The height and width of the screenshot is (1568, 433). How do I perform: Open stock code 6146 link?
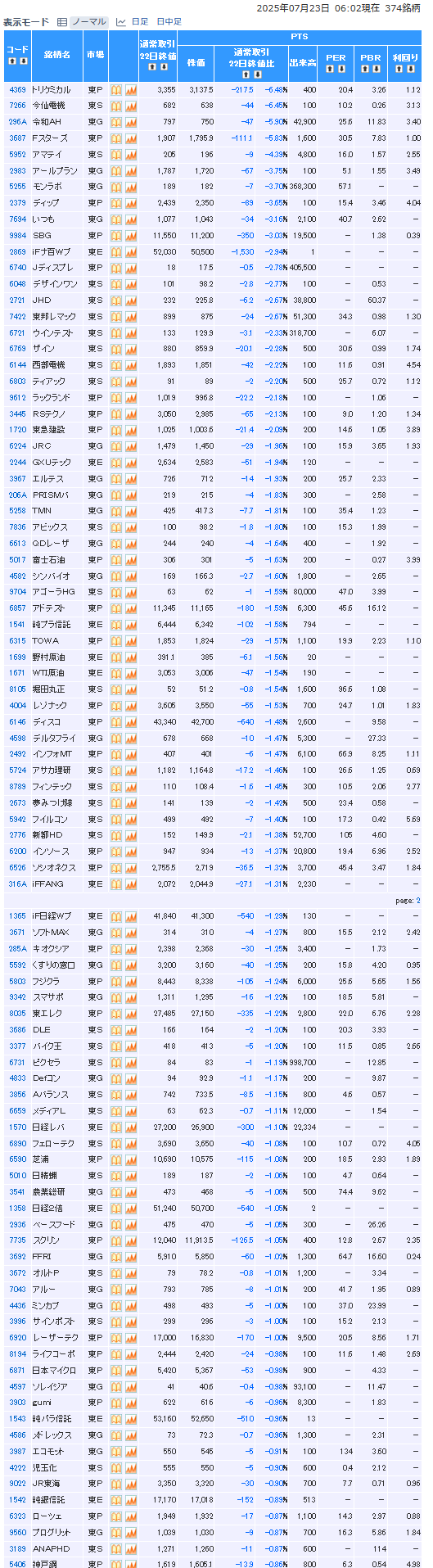click(17, 721)
